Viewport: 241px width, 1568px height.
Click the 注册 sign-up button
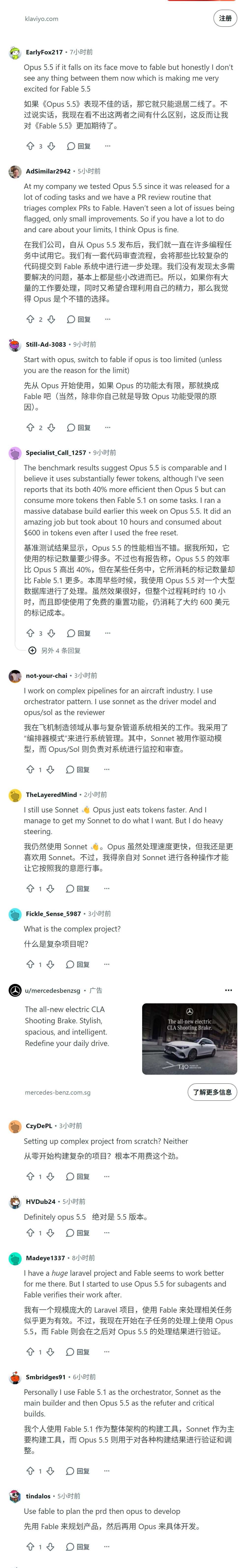pyautogui.click(x=225, y=18)
